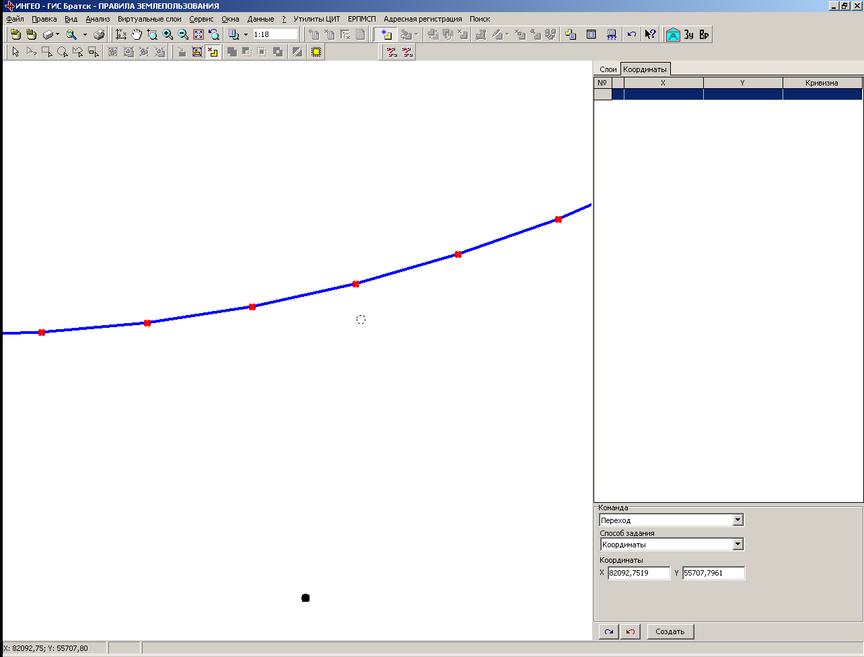Click the icon with blue question marks
The image size is (864, 657).
[x=611, y=35]
